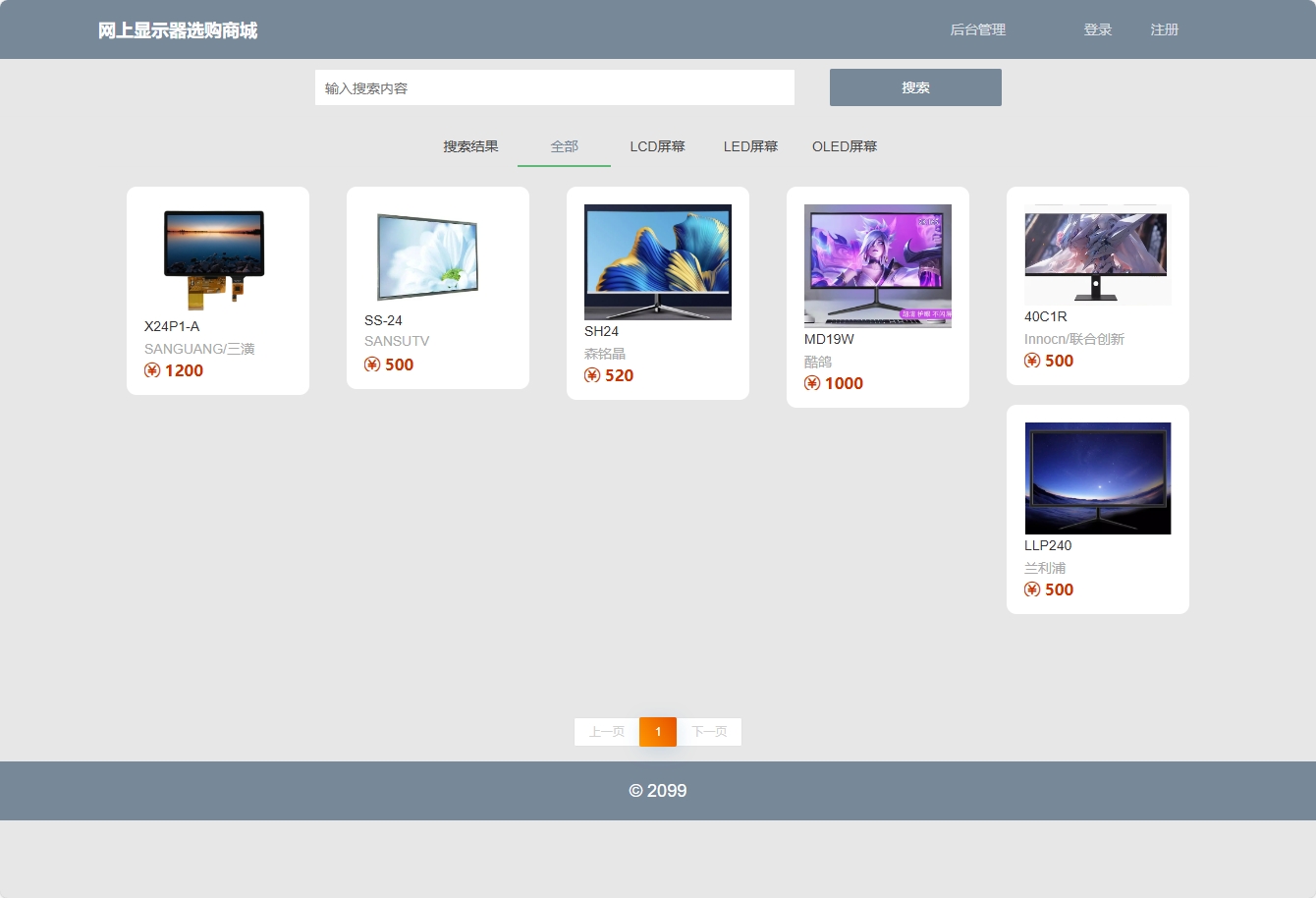
Task: Click the ¥ icon next to SH24's price
Action: [591, 375]
